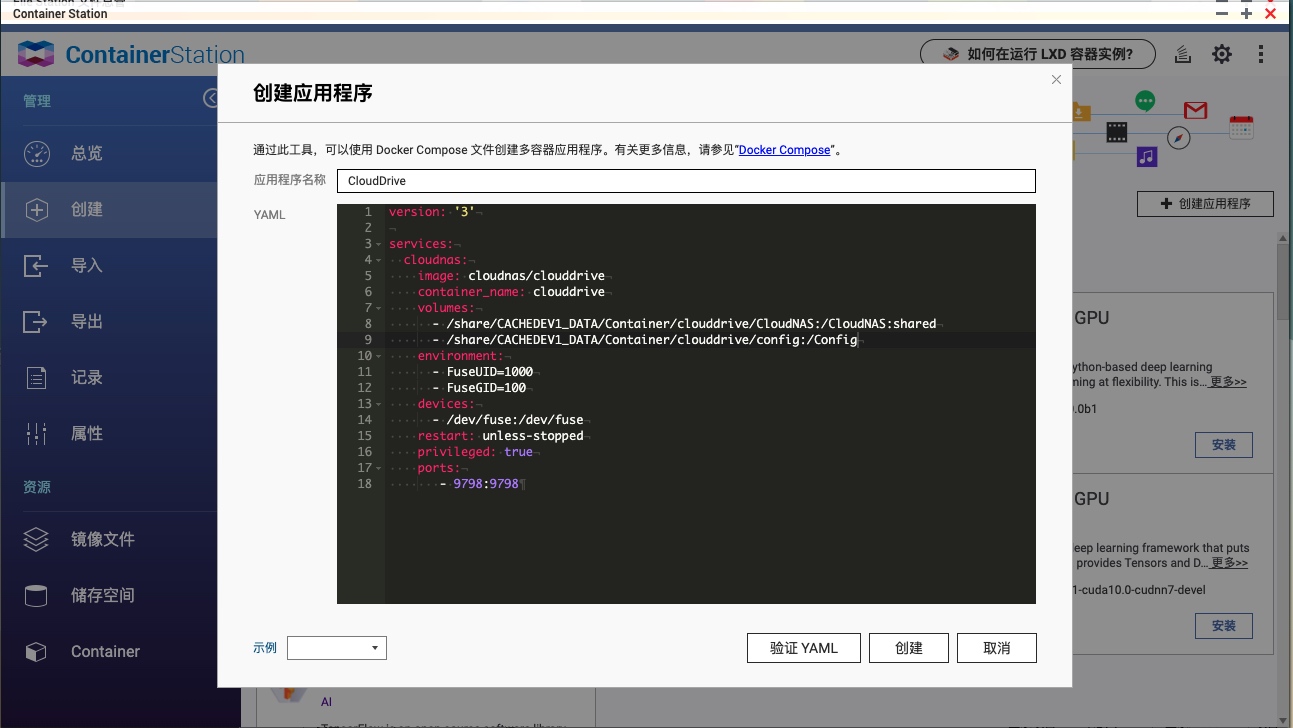The height and width of the screenshot is (728, 1293).
Task: Click the privileged: true line
Action: tap(475, 452)
